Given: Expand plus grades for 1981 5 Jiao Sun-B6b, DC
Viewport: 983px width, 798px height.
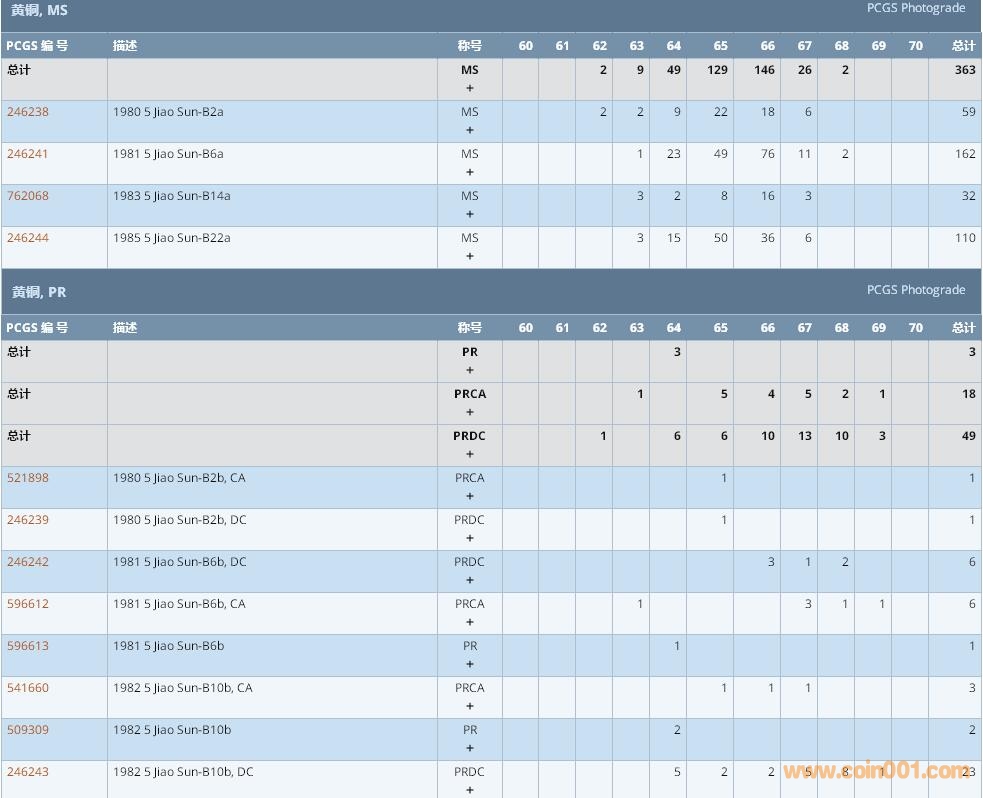Looking at the screenshot, I should coord(470,580).
